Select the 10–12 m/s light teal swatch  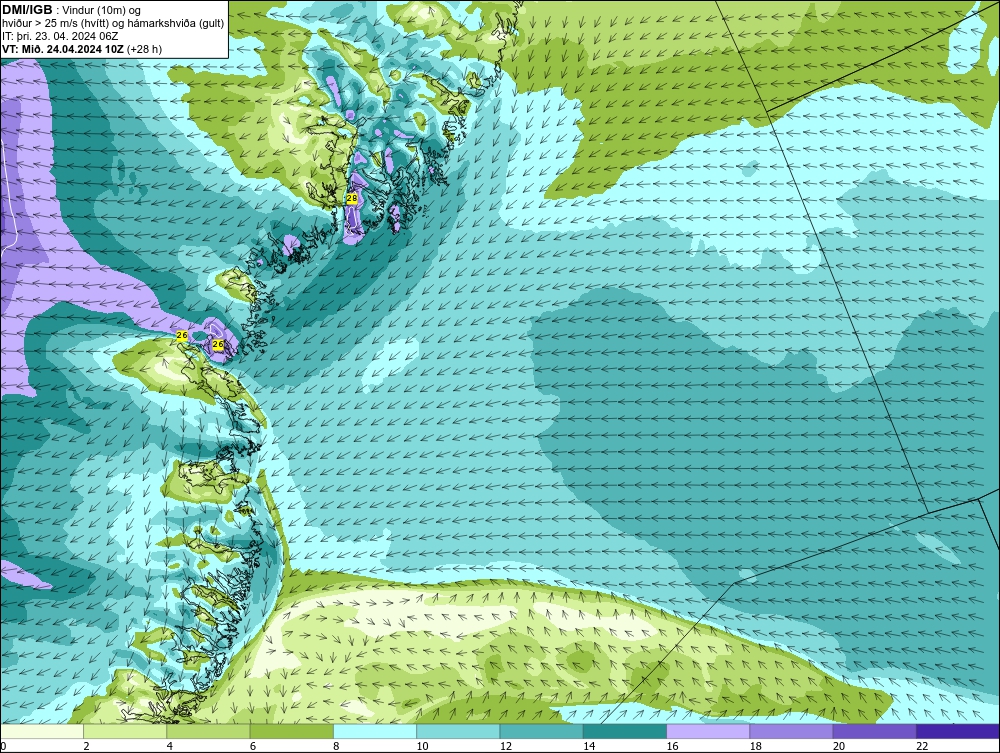(458, 731)
